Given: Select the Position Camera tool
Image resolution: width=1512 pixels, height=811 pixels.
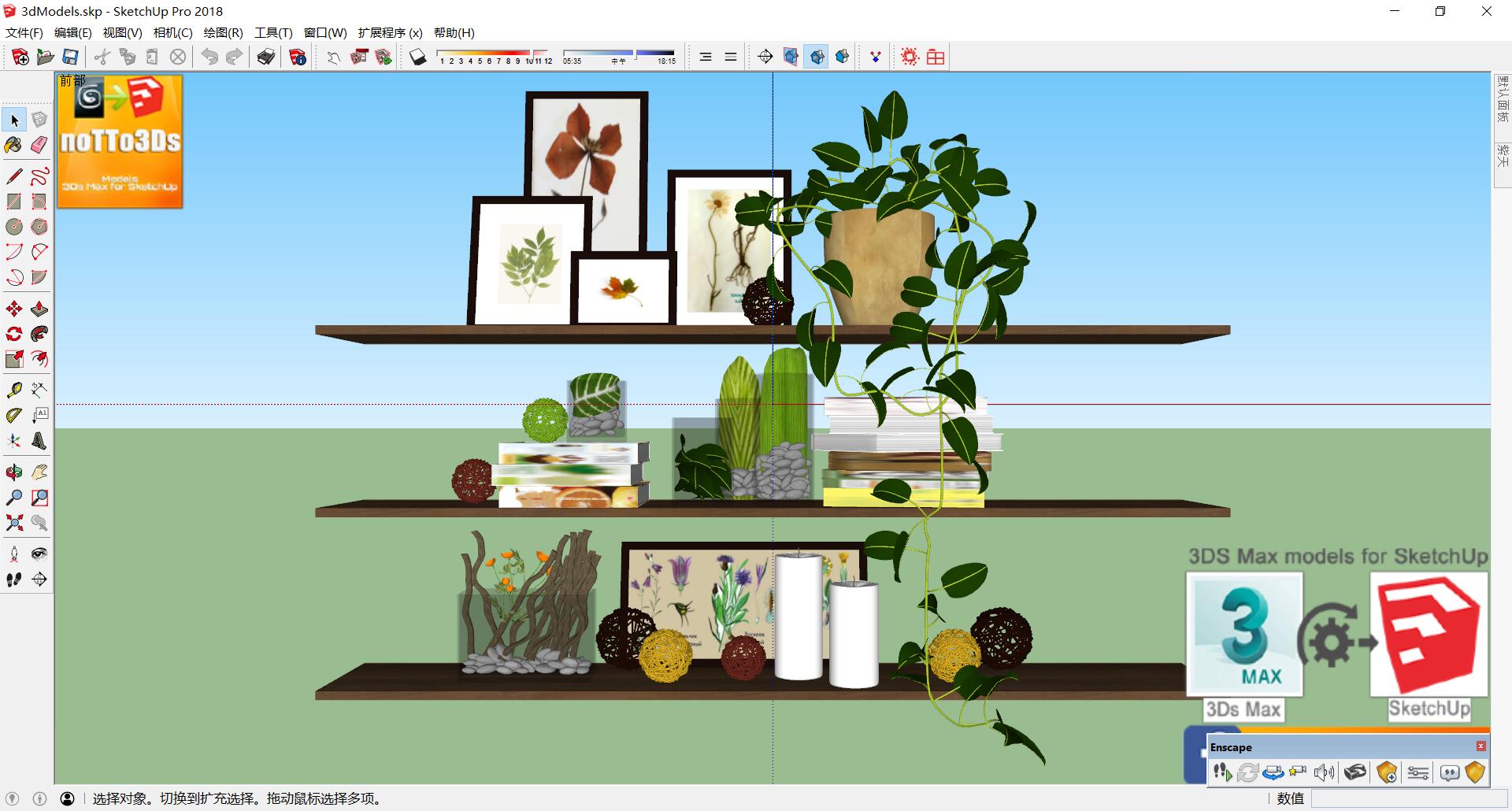Looking at the screenshot, I should (14, 554).
